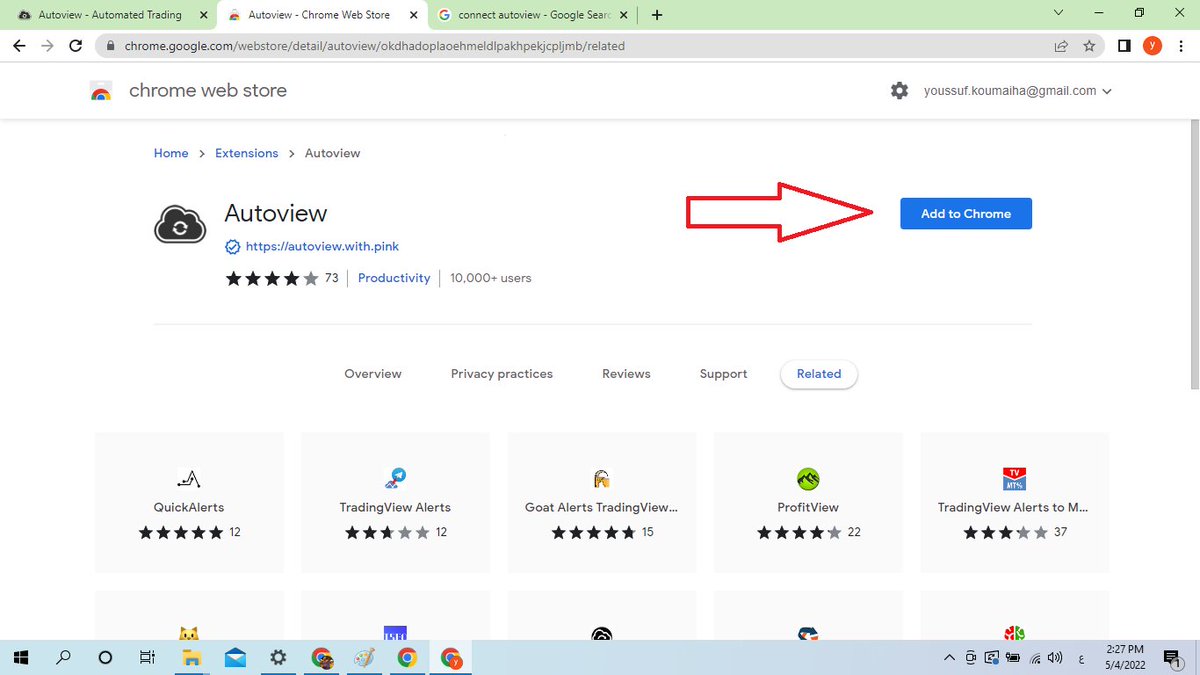Screen dimensions: 1200x675
Task: Share this page icon in address bar
Action: click(x=1061, y=46)
